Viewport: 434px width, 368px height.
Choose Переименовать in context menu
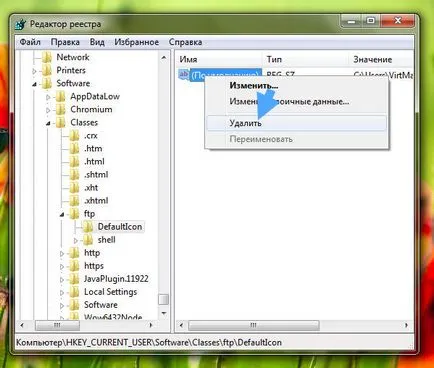pyautogui.click(x=296, y=139)
